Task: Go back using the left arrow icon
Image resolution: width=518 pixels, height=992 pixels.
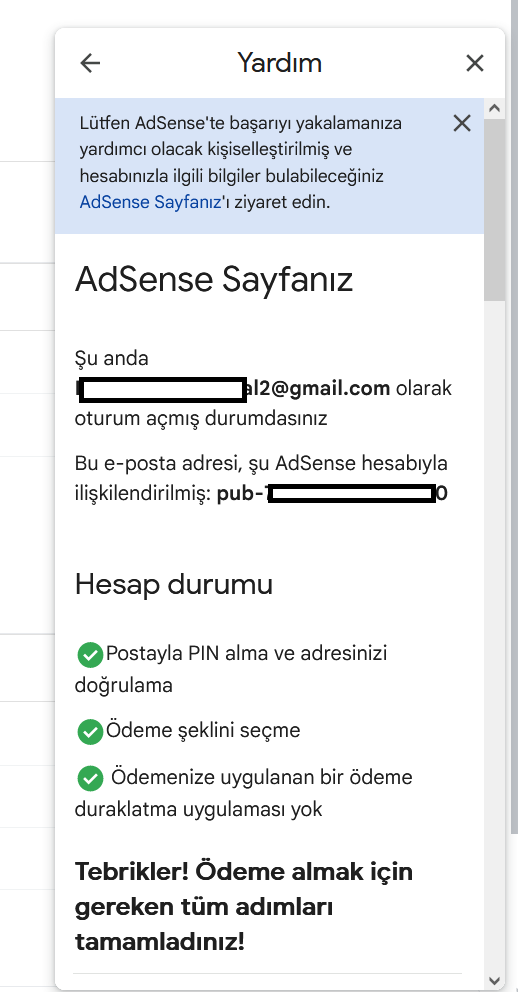Action: pyautogui.click(x=90, y=63)
